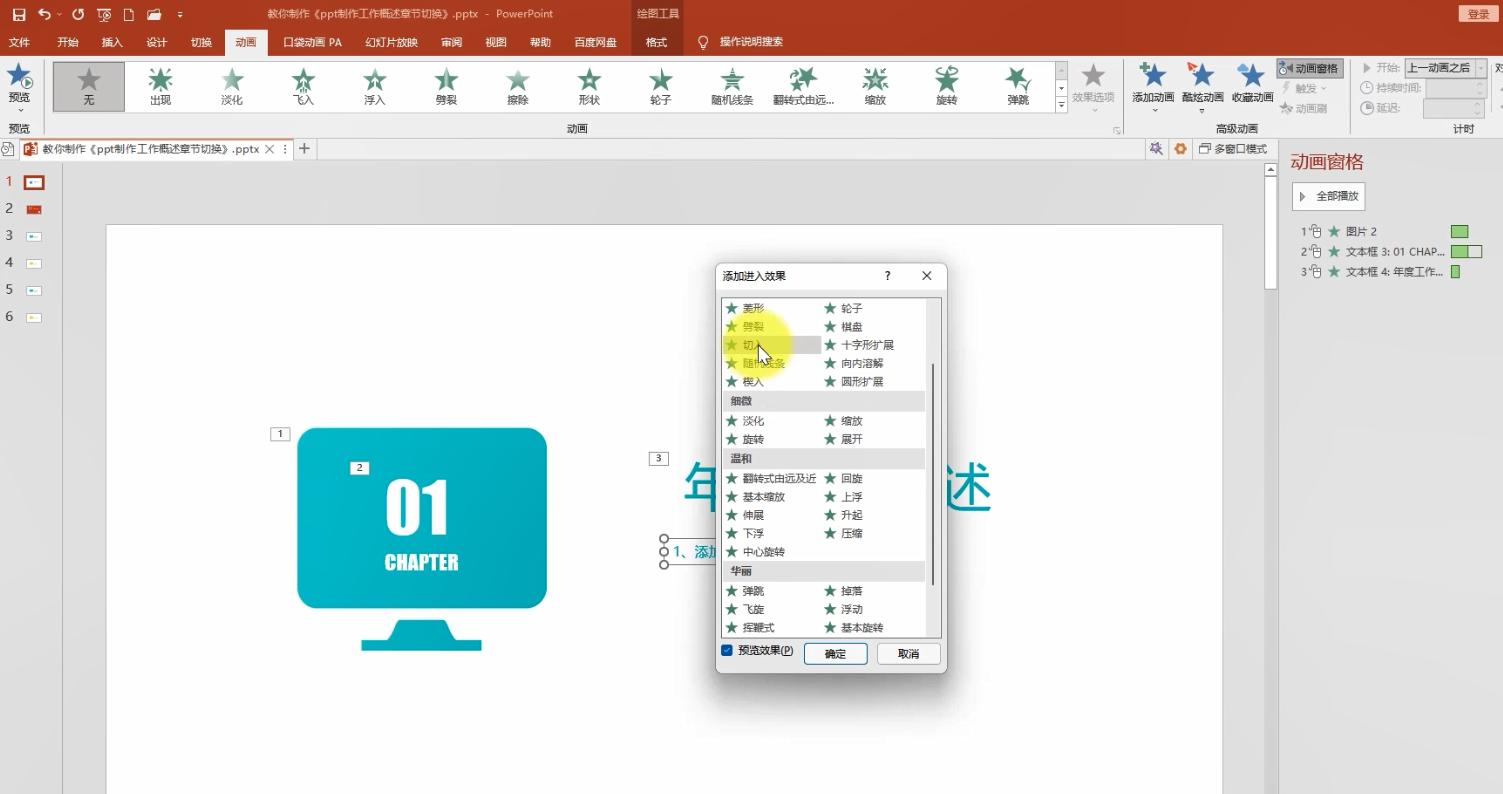Click the 确定 button in the dialog

click(x=835, y=654)
